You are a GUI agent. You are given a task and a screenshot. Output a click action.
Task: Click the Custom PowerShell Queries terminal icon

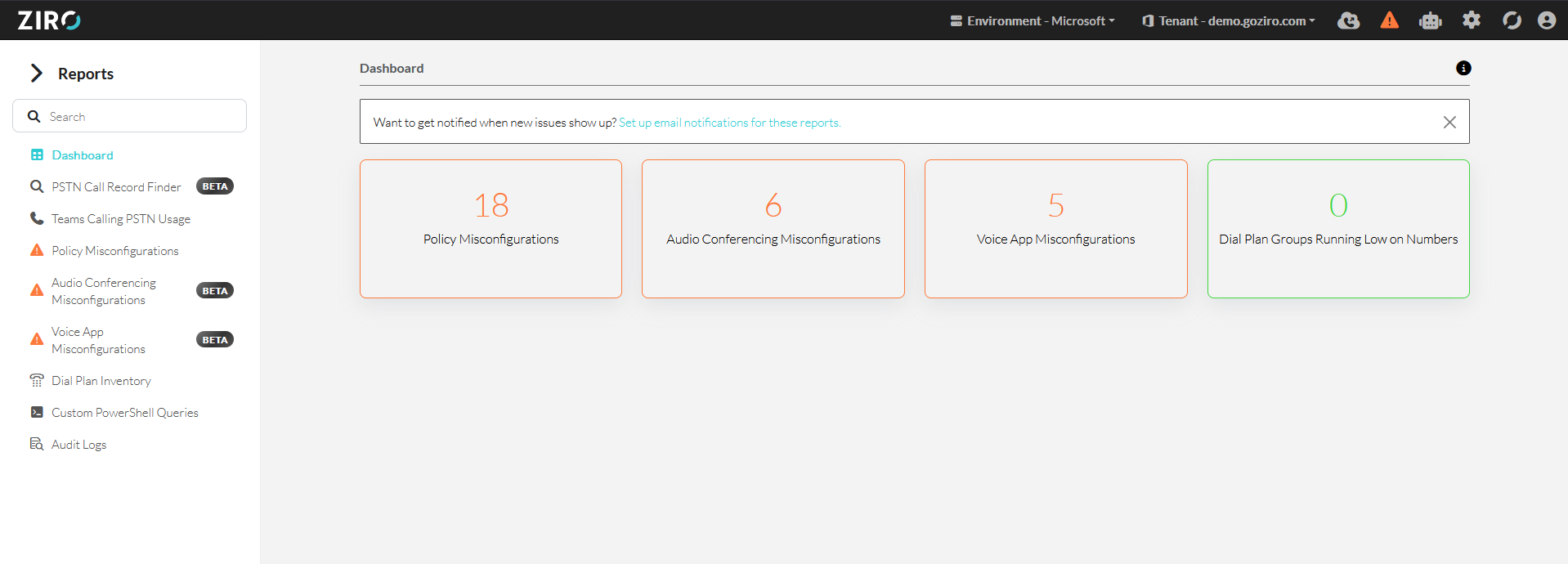coord(37,412)
